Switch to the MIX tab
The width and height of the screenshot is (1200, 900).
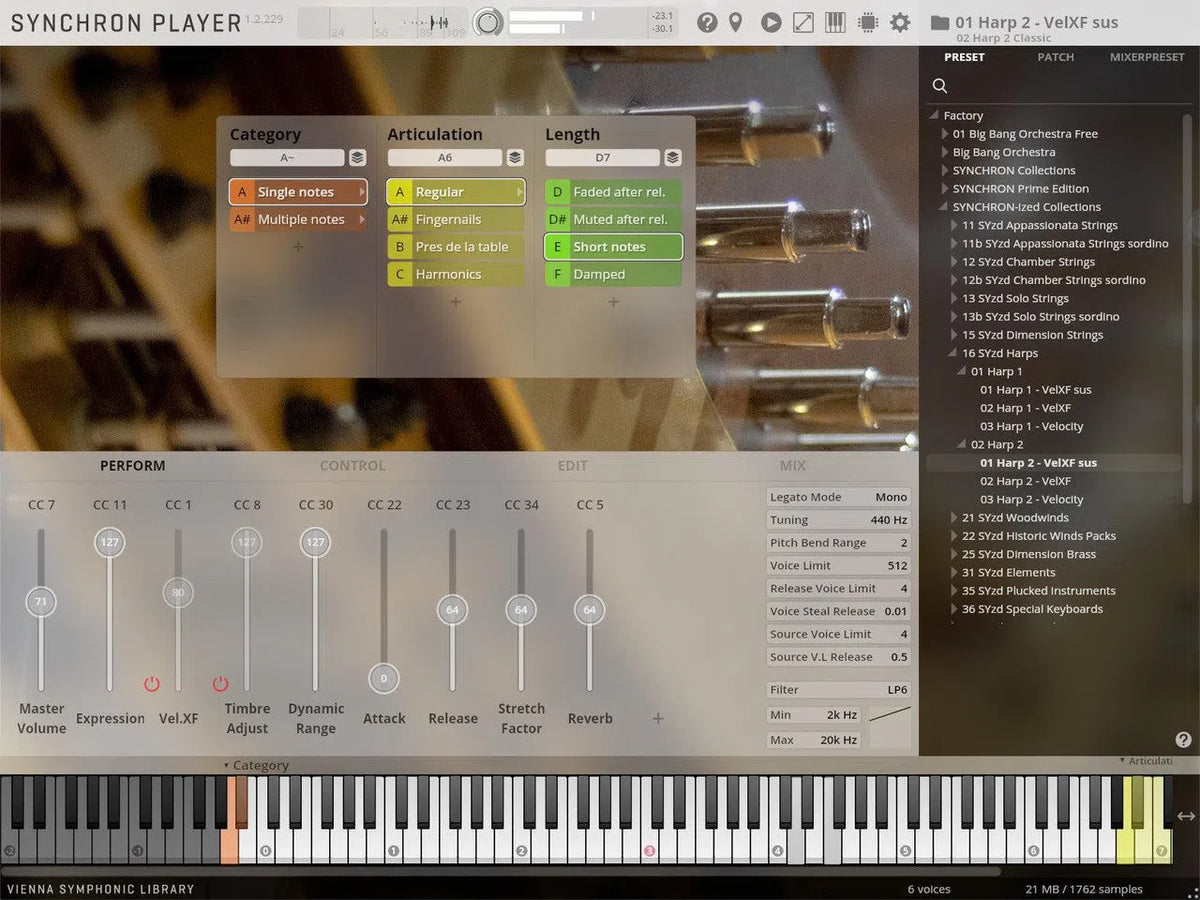tap(792, 465)
